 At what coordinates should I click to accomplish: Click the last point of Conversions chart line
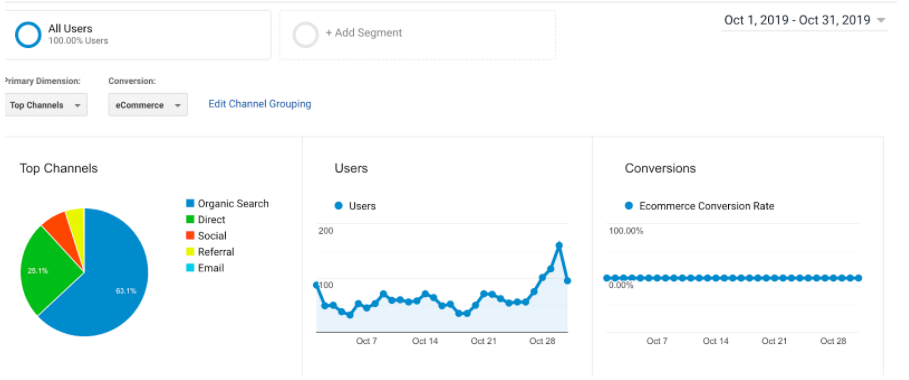(x=858, y=278)
